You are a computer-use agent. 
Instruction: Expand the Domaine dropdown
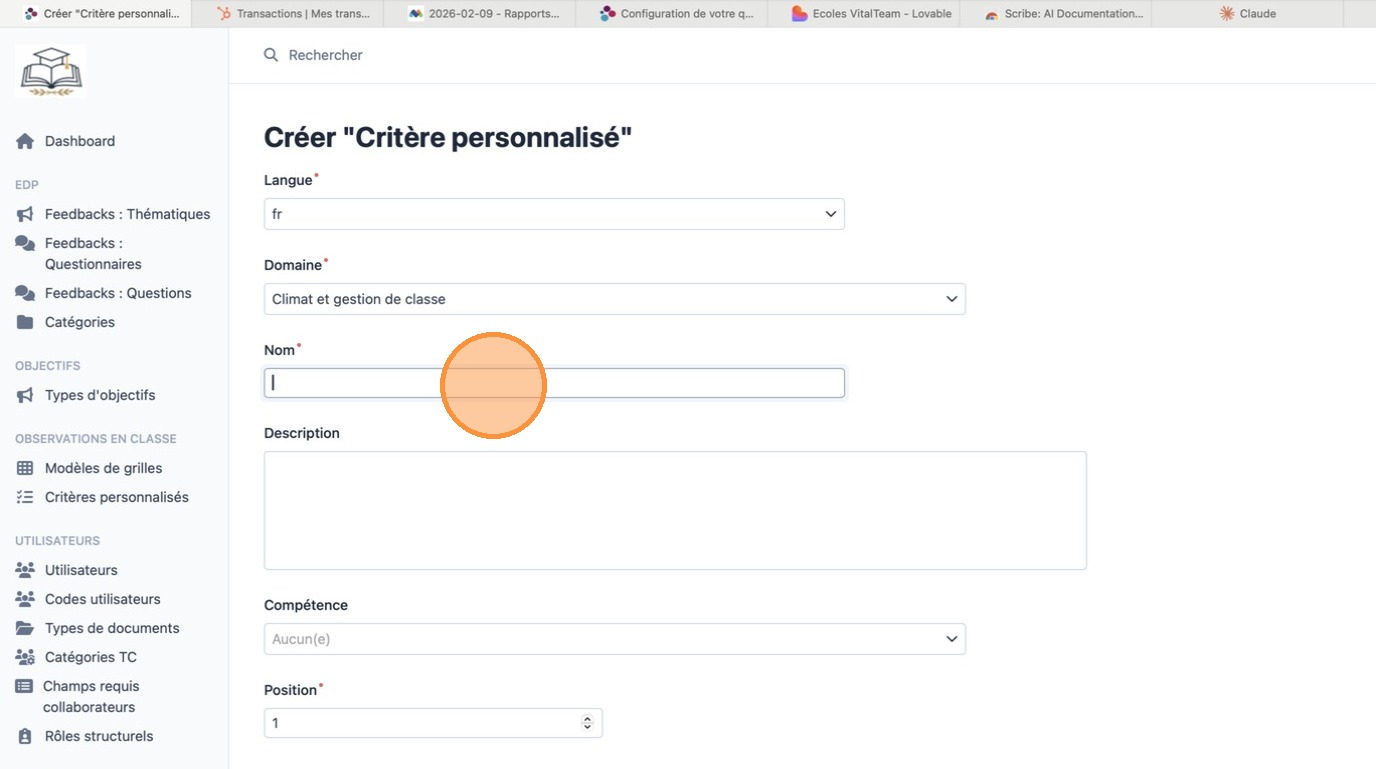click(614, 299)
